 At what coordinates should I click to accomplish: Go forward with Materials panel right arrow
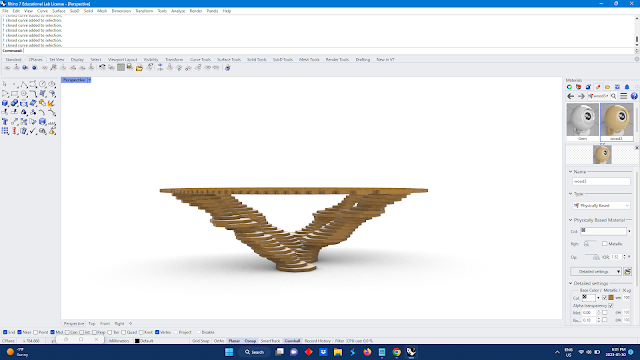[581, 96]
